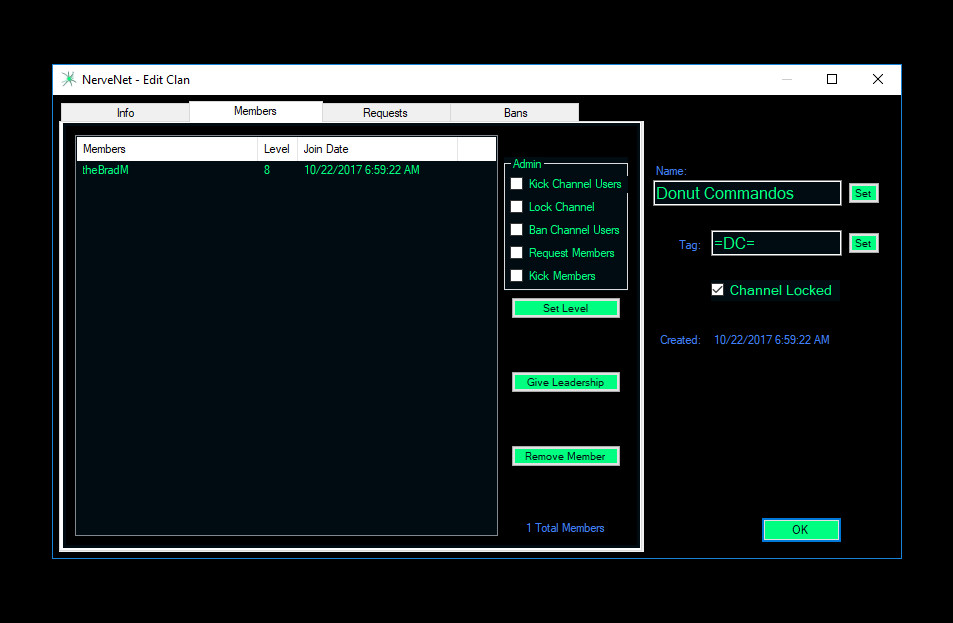The width and height of the screenshot is (953, 623).
Task: Click the NerveNet app icon in title bar
Action: 68,80
